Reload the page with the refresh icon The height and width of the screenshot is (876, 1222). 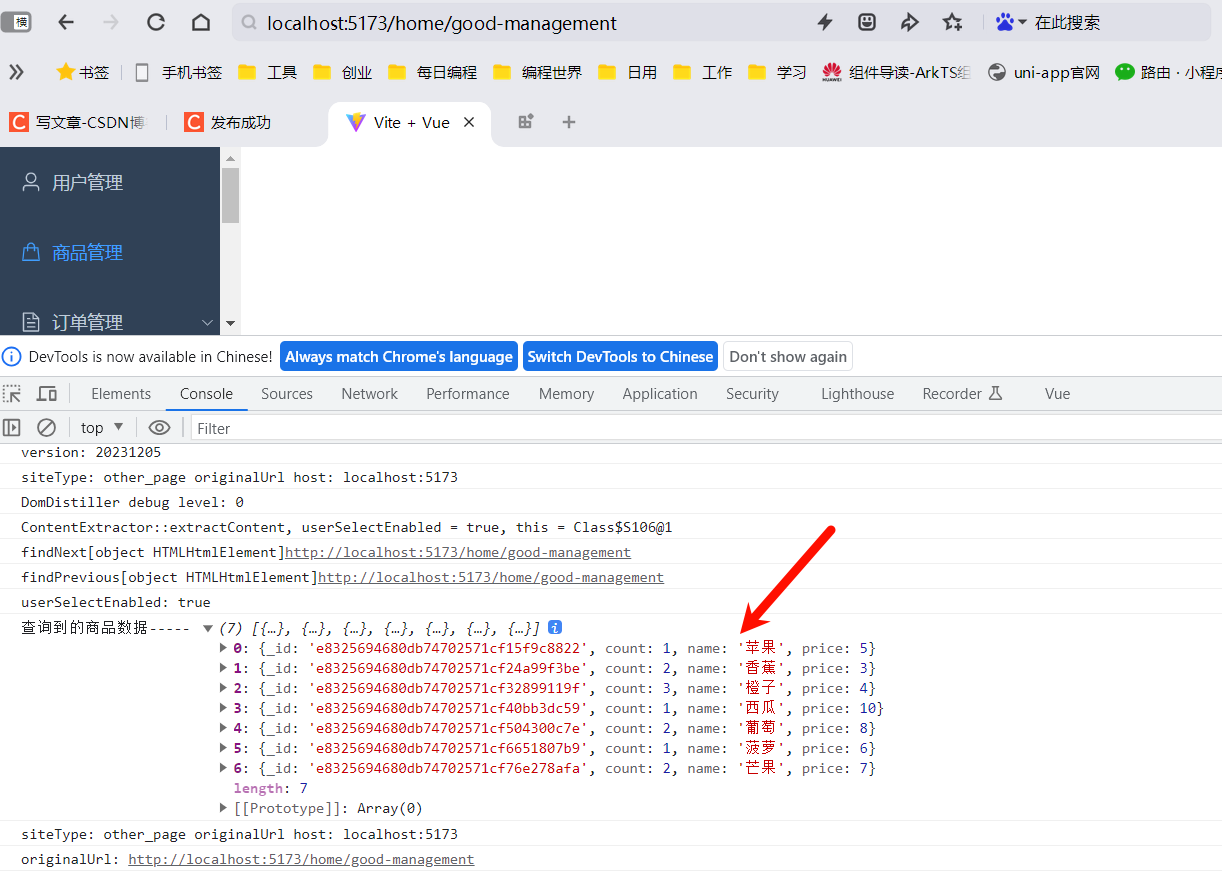click(155, 22)
